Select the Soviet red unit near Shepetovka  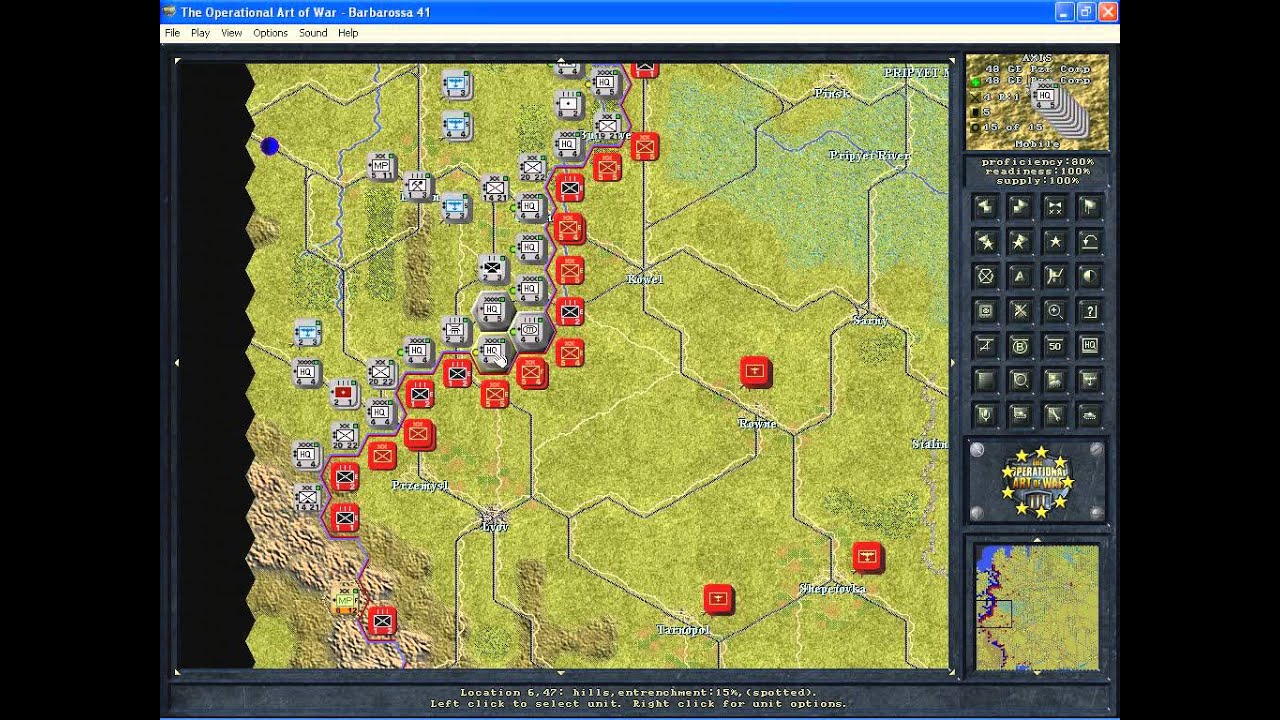866,556
